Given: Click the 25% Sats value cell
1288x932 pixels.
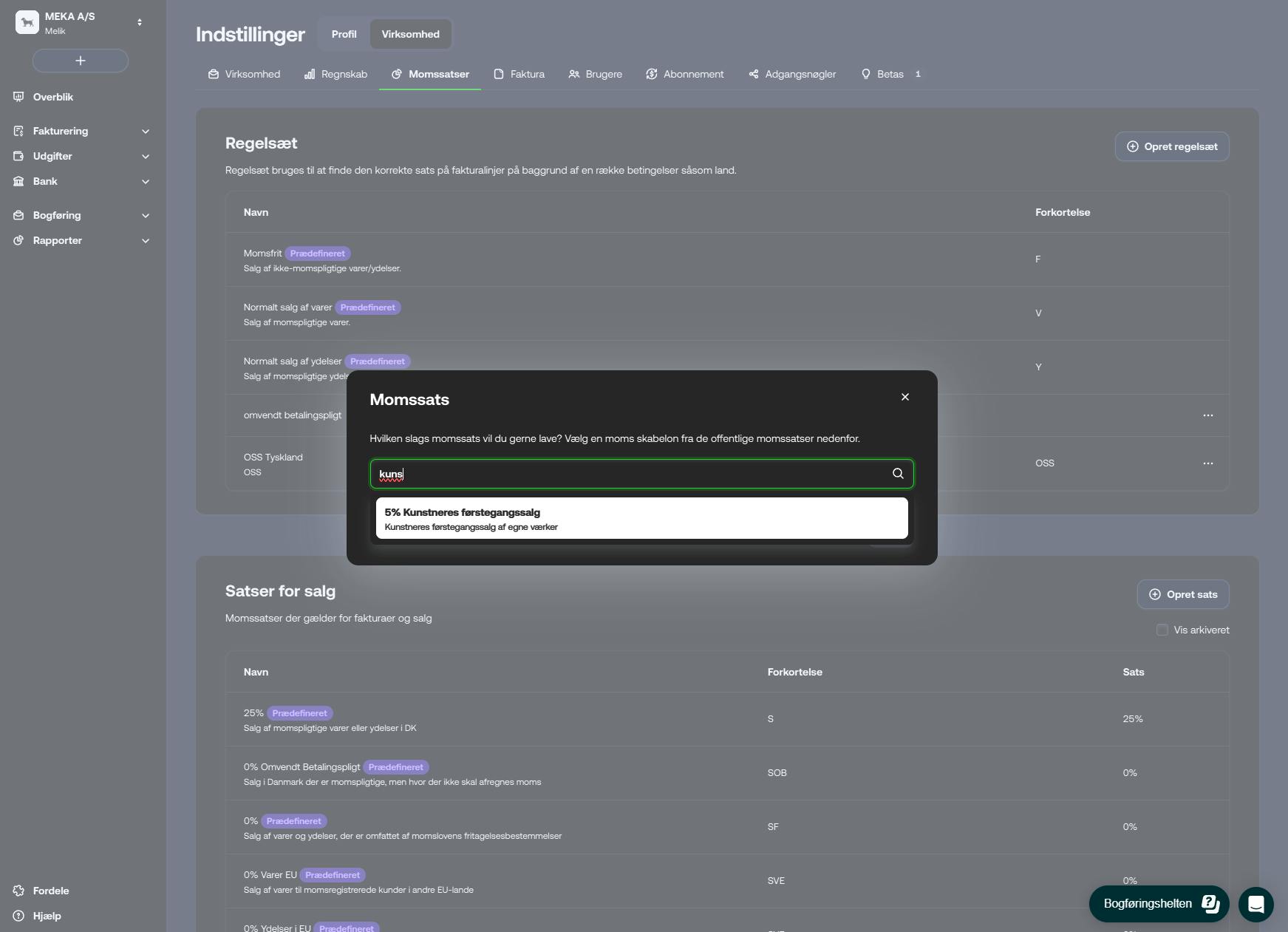Looking at the screenshot, I should pos(1133,719).
